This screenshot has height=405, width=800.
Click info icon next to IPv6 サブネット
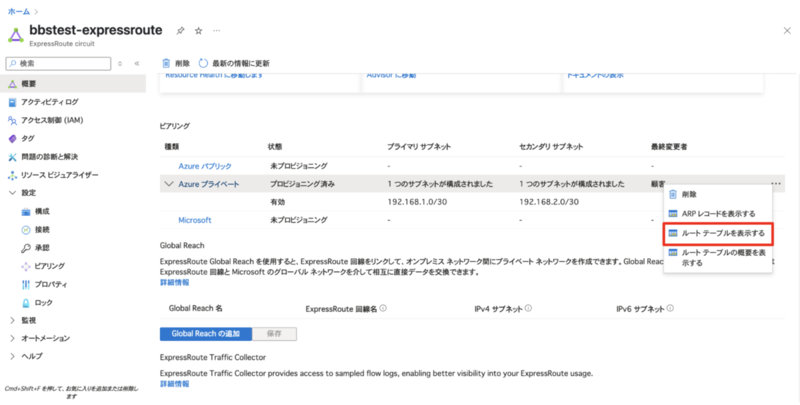click(x=670, y=308)
